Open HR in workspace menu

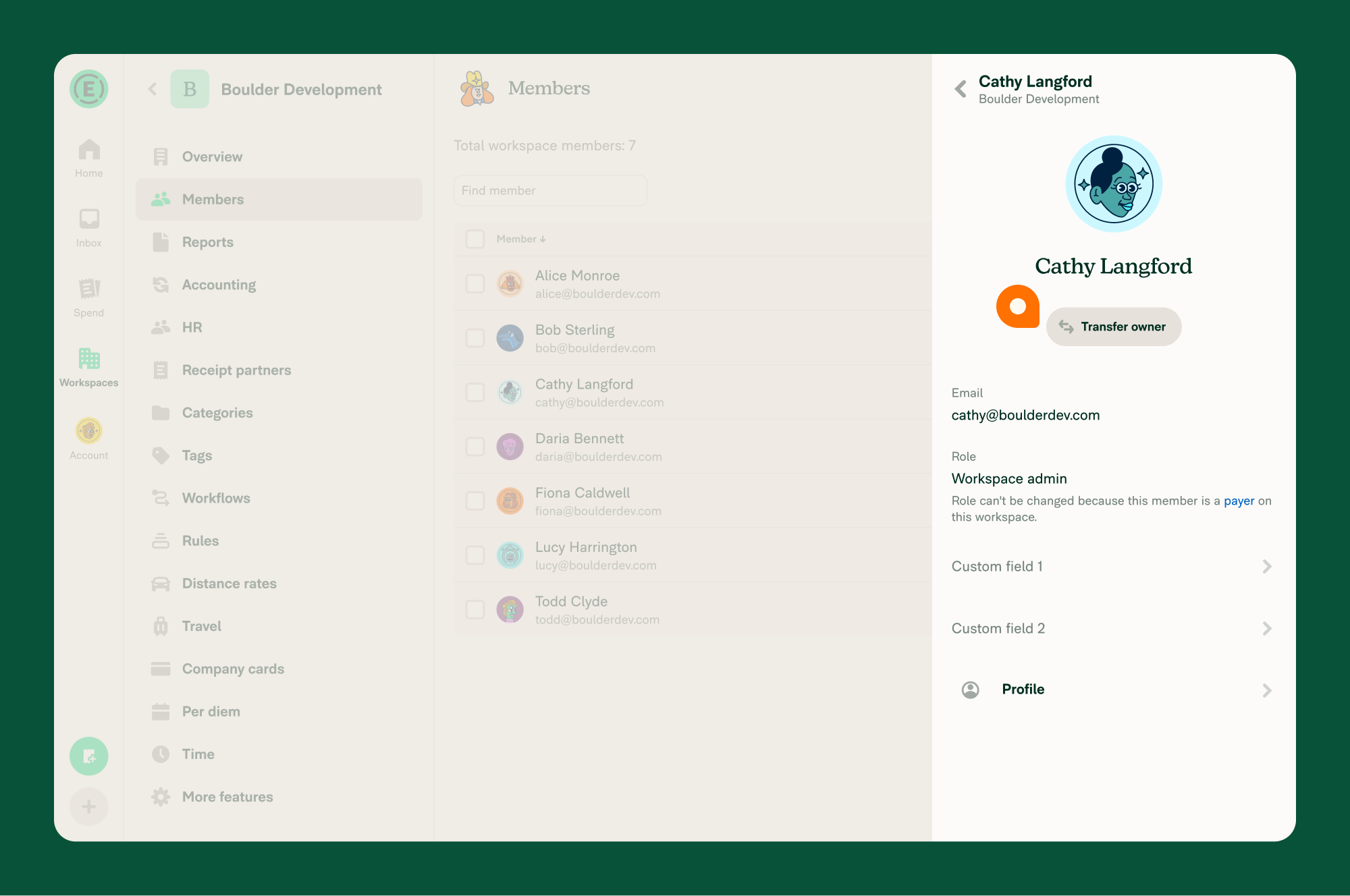pos(279,327)
